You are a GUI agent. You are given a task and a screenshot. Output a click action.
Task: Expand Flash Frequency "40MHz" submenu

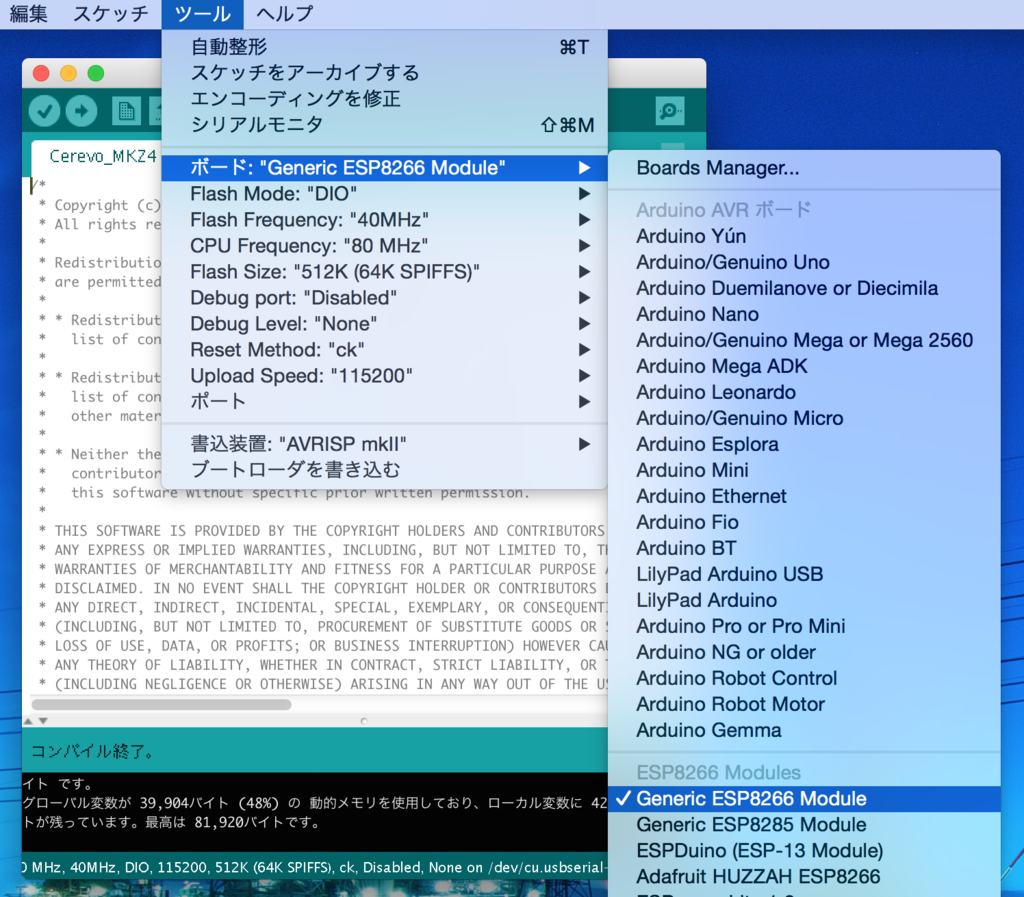385,220
